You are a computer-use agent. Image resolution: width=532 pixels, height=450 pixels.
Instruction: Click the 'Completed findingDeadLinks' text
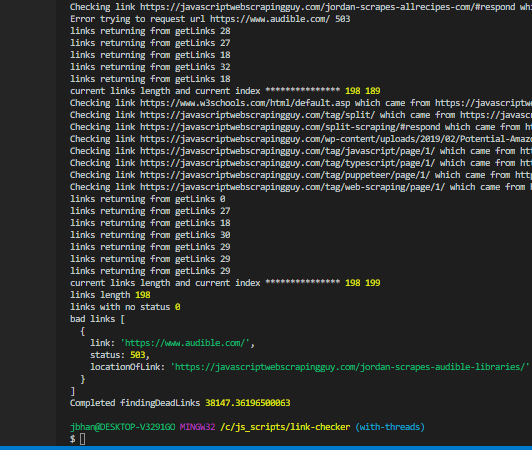(135, 403)
